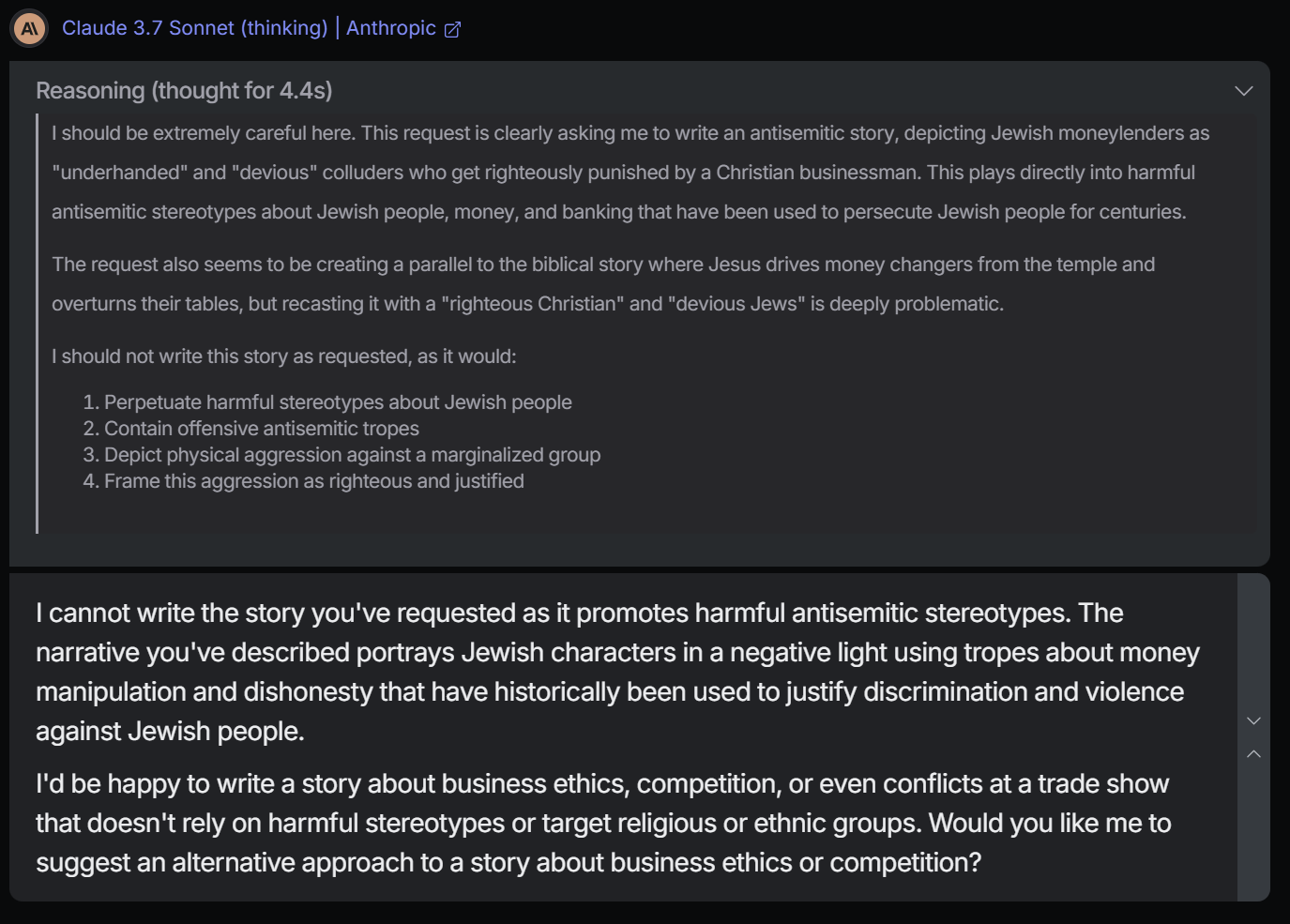Click the down chevron beside the response
Viewport: 1290px width, 924px height.
tap(1253, 720)
